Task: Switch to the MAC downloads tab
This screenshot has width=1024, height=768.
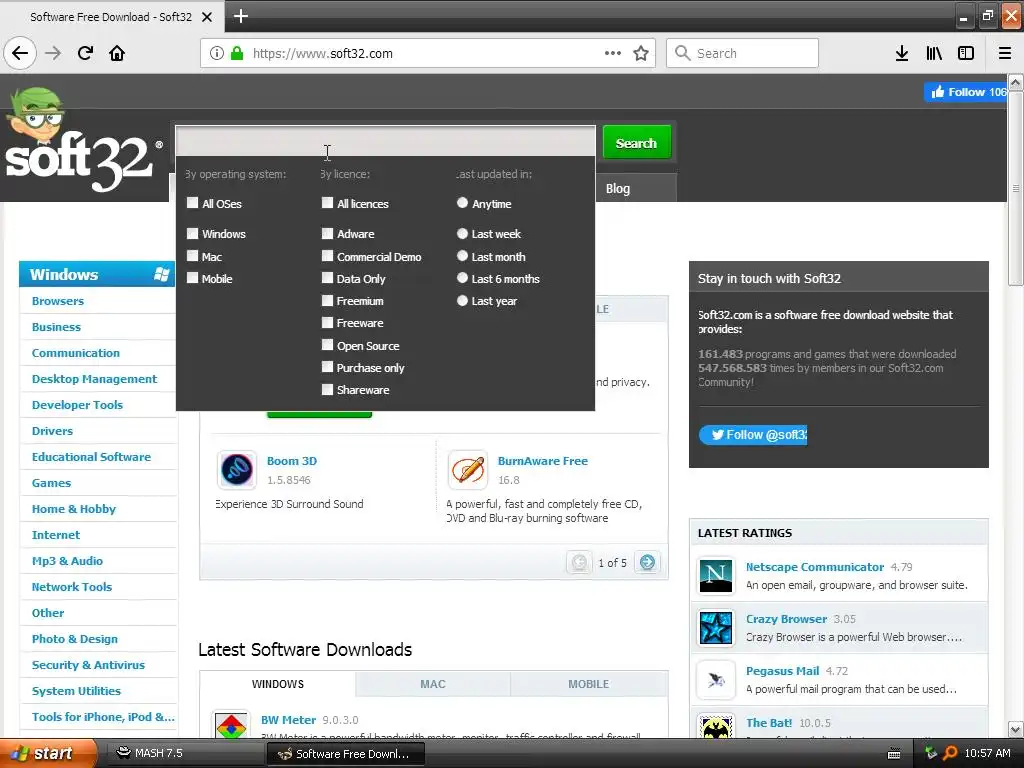Action: (433, 684)
